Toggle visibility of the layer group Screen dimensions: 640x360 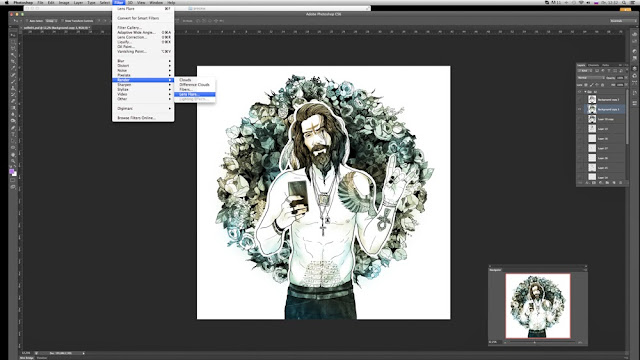click(x=580, y=91)
